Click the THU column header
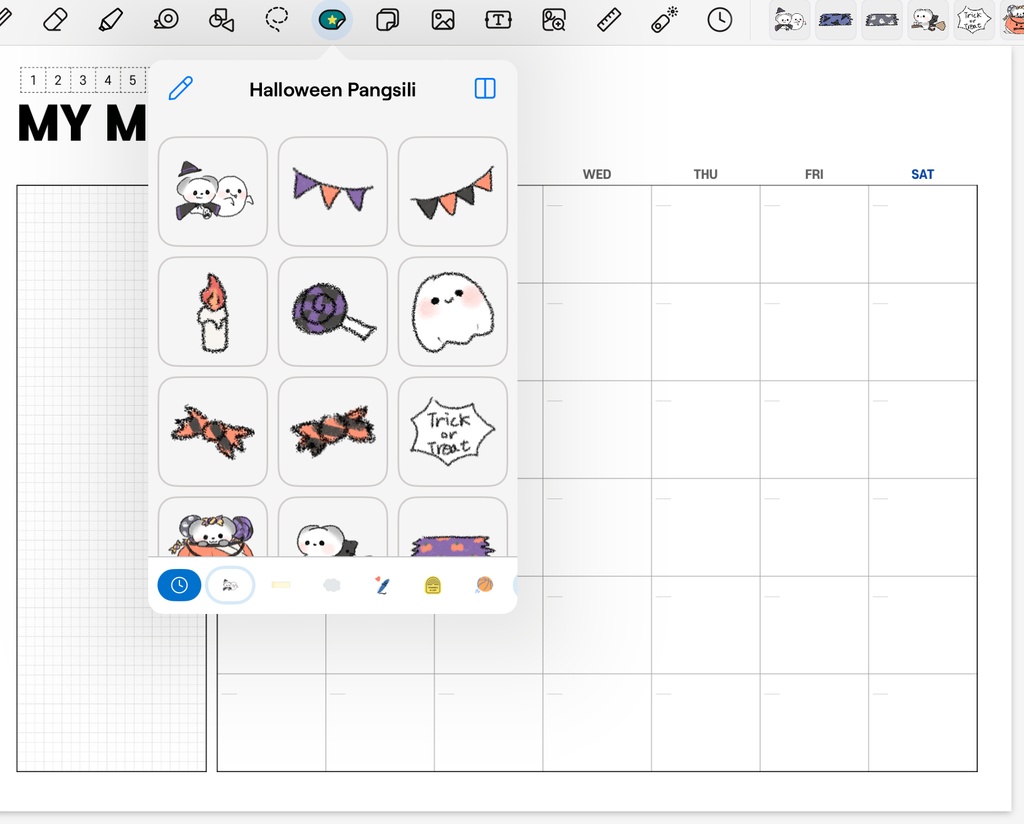This screenshot has width=1024, height=824. 705,174
